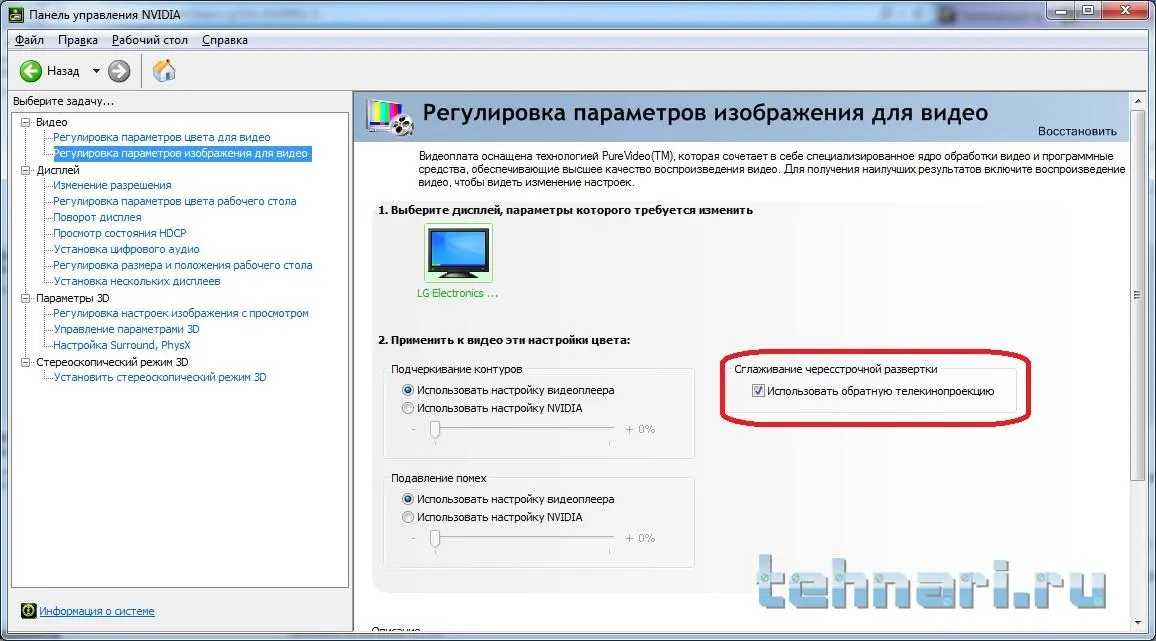Select NVIDIA setting for Подчеркивание контуров
This screenshot has width=1156, height=641.
pos(408,409)
